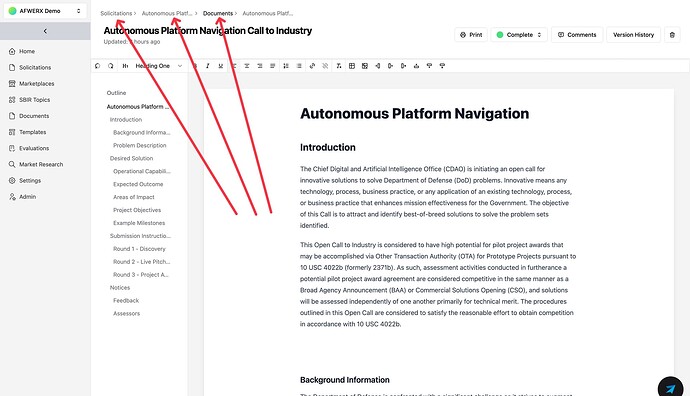Screen dimensions: 690x396
Task: Jump to Introduction in the outline
Action: [126, 120]
